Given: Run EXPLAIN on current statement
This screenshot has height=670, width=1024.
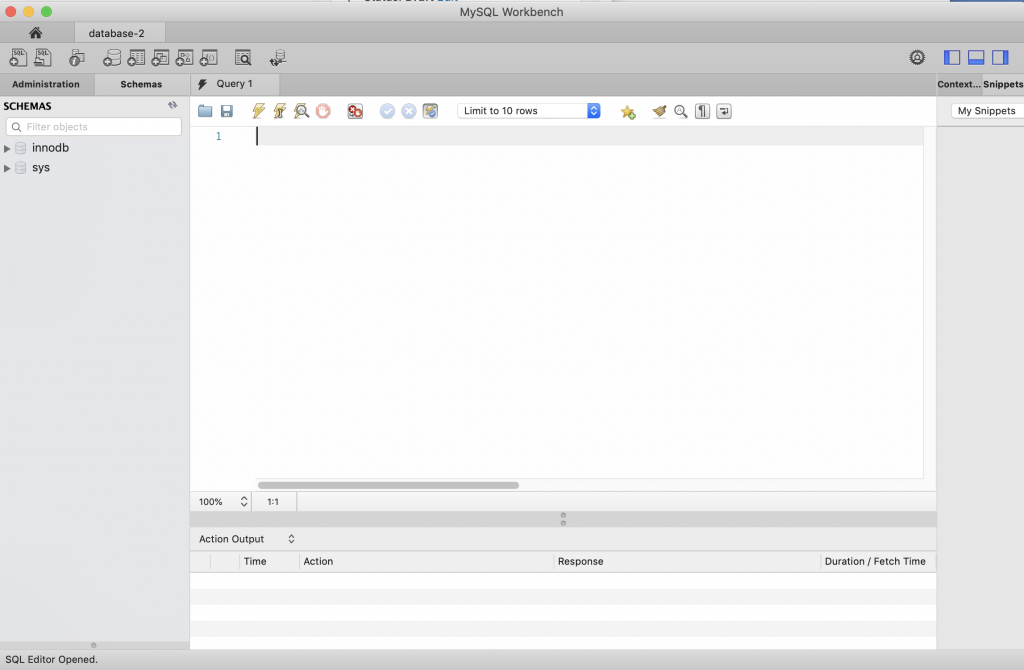Looking at the screenshot, I should tap(301, 111).
